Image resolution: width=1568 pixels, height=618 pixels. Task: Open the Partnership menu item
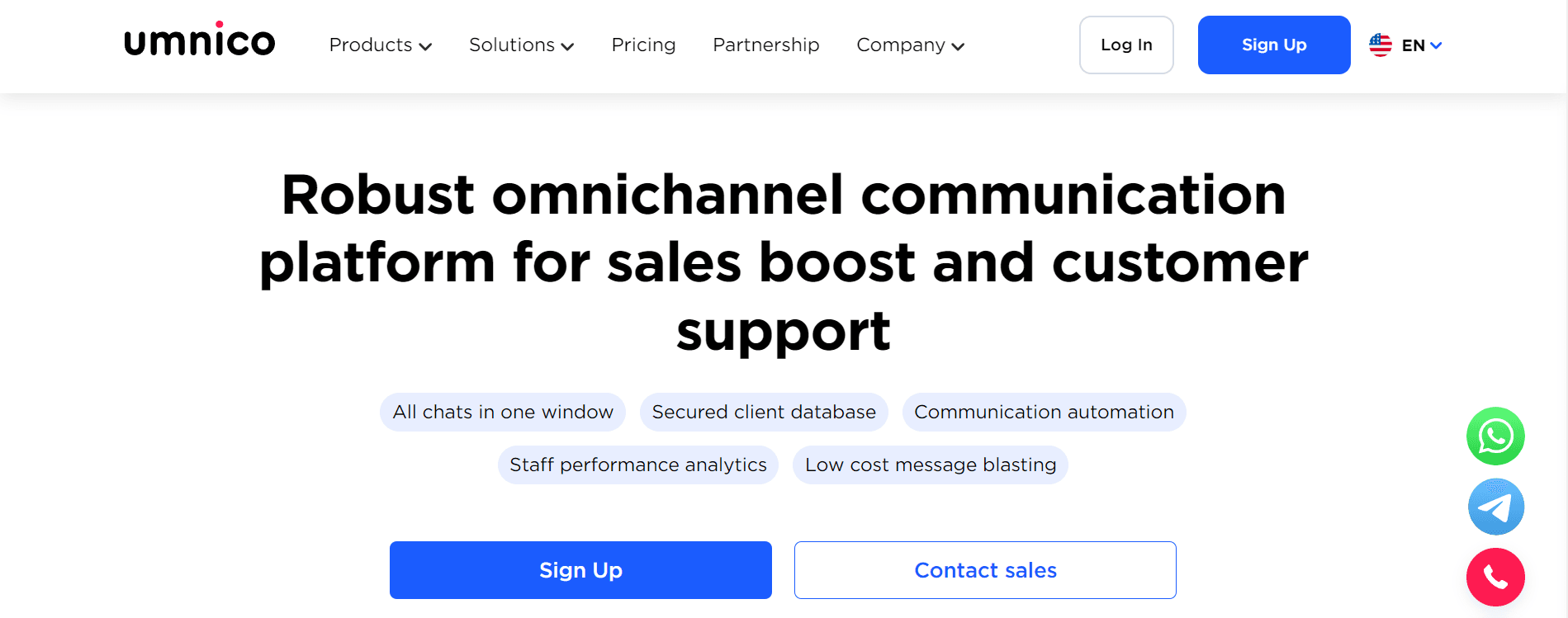(x=765, y=45)
